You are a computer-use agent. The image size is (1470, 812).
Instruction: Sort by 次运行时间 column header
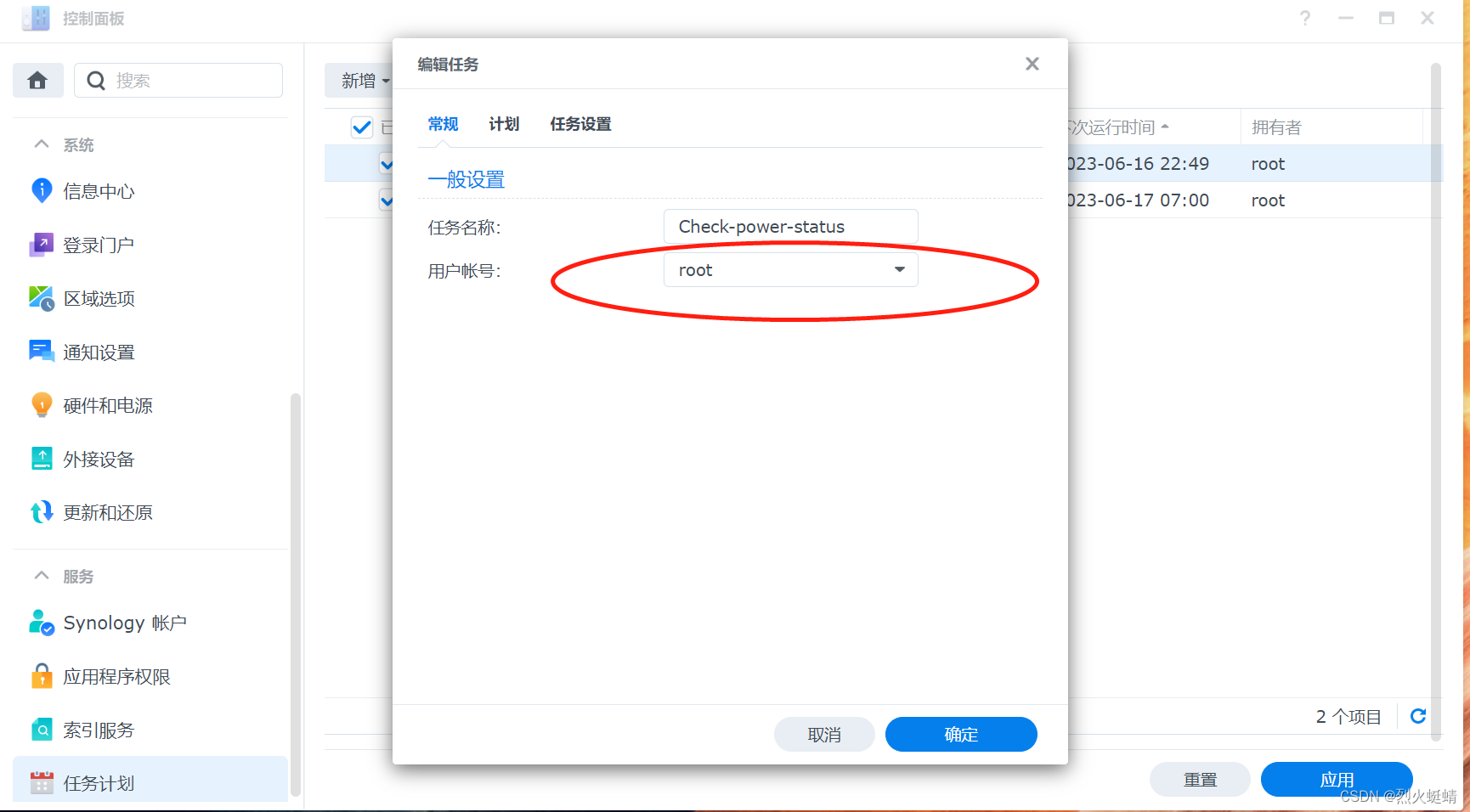pos(1118,127)
